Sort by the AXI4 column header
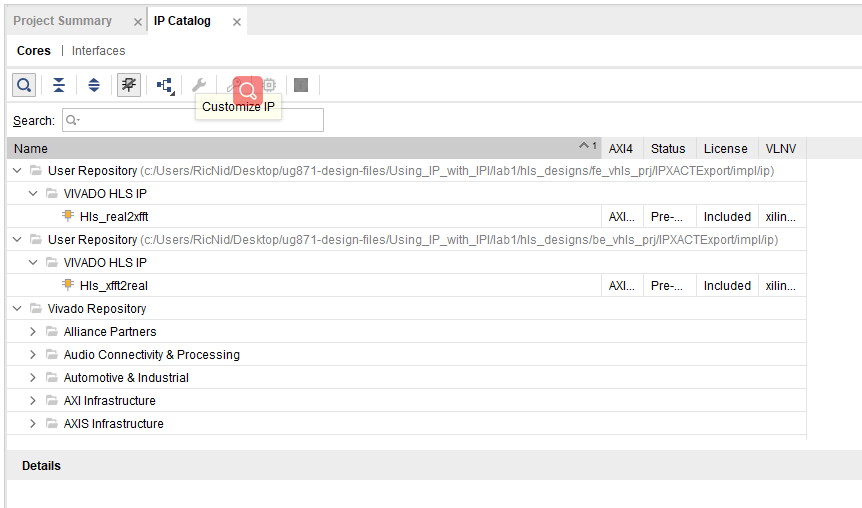 point(621,148)
